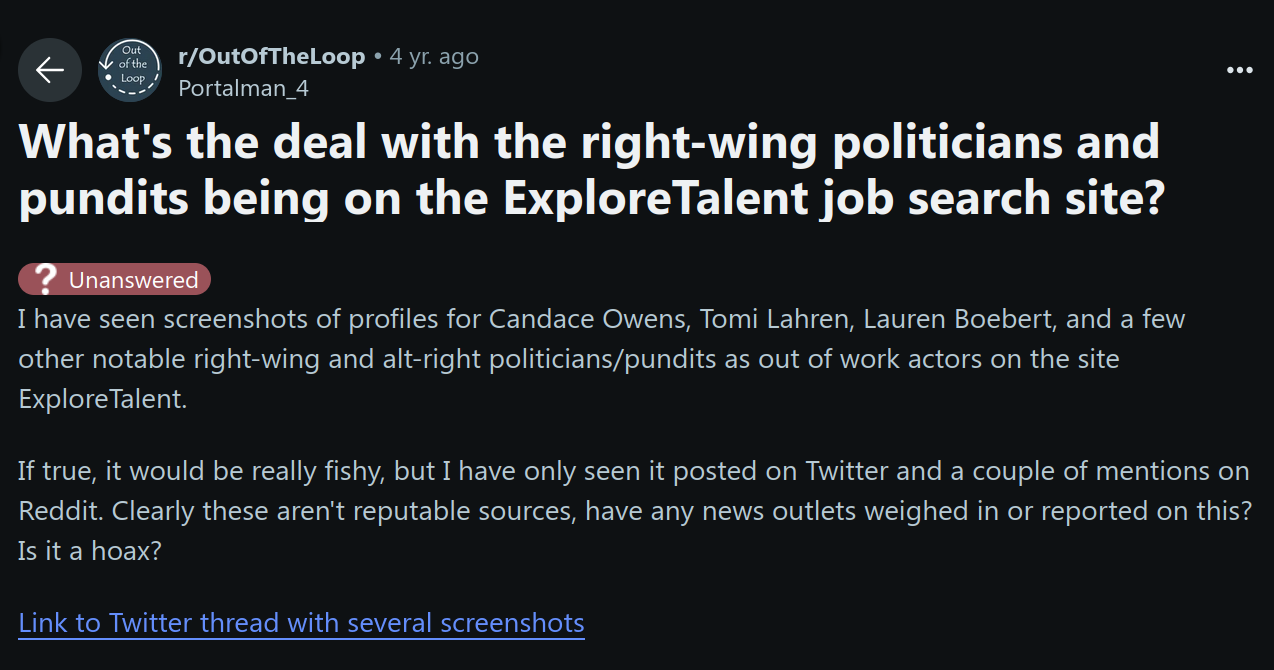
Task: Open the Portalman_4 user profile
Action: pyautogui.click(x=243, y=88)
